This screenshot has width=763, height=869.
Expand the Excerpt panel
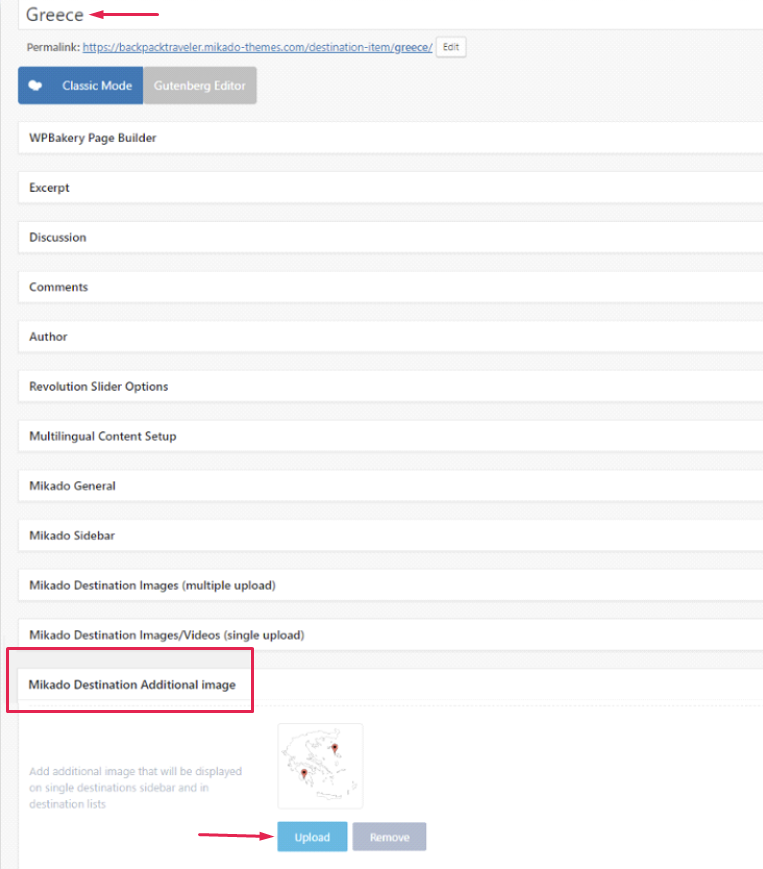(x=49, y=188)
